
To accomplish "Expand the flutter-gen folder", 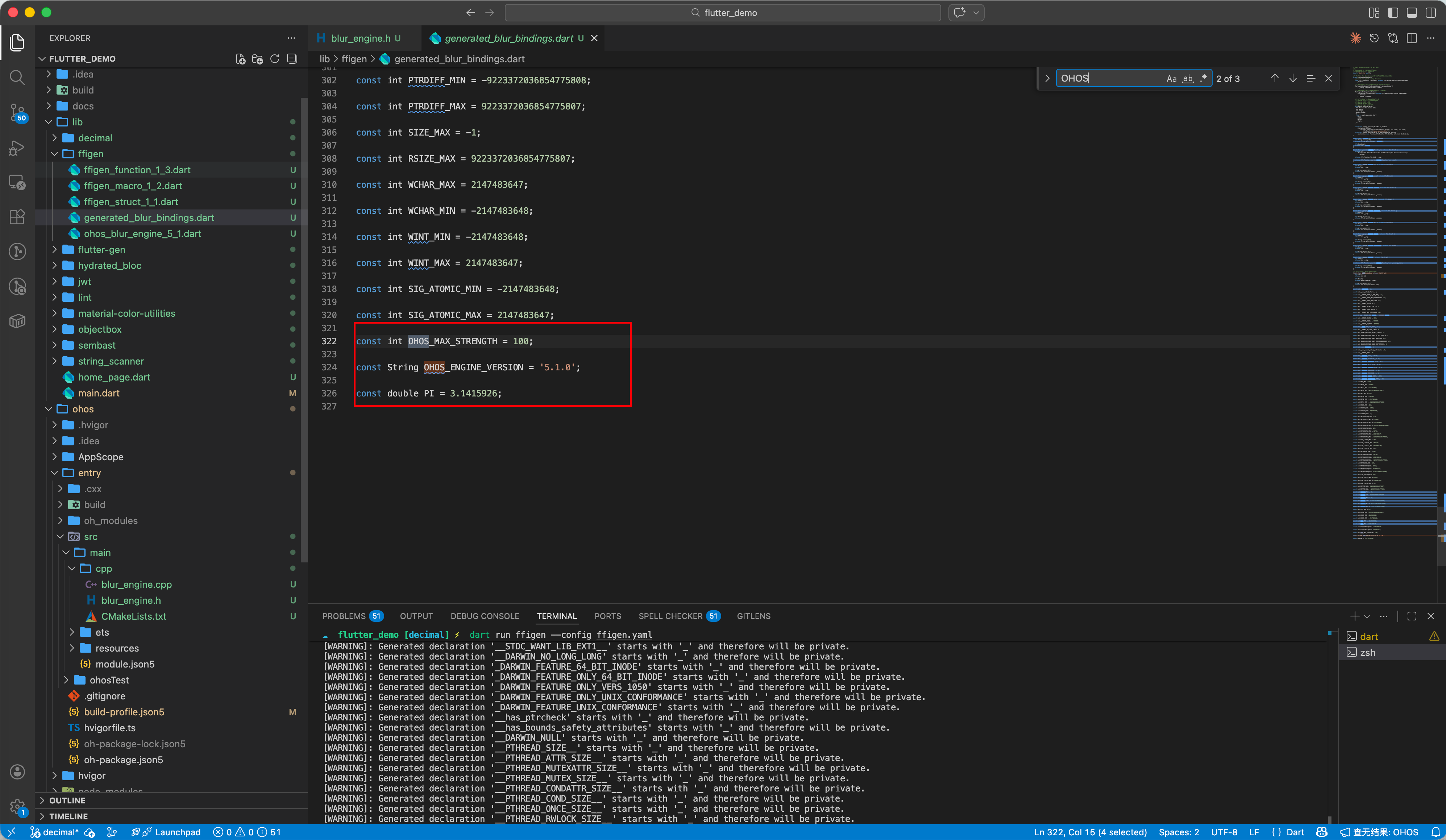I will point(101,250).
